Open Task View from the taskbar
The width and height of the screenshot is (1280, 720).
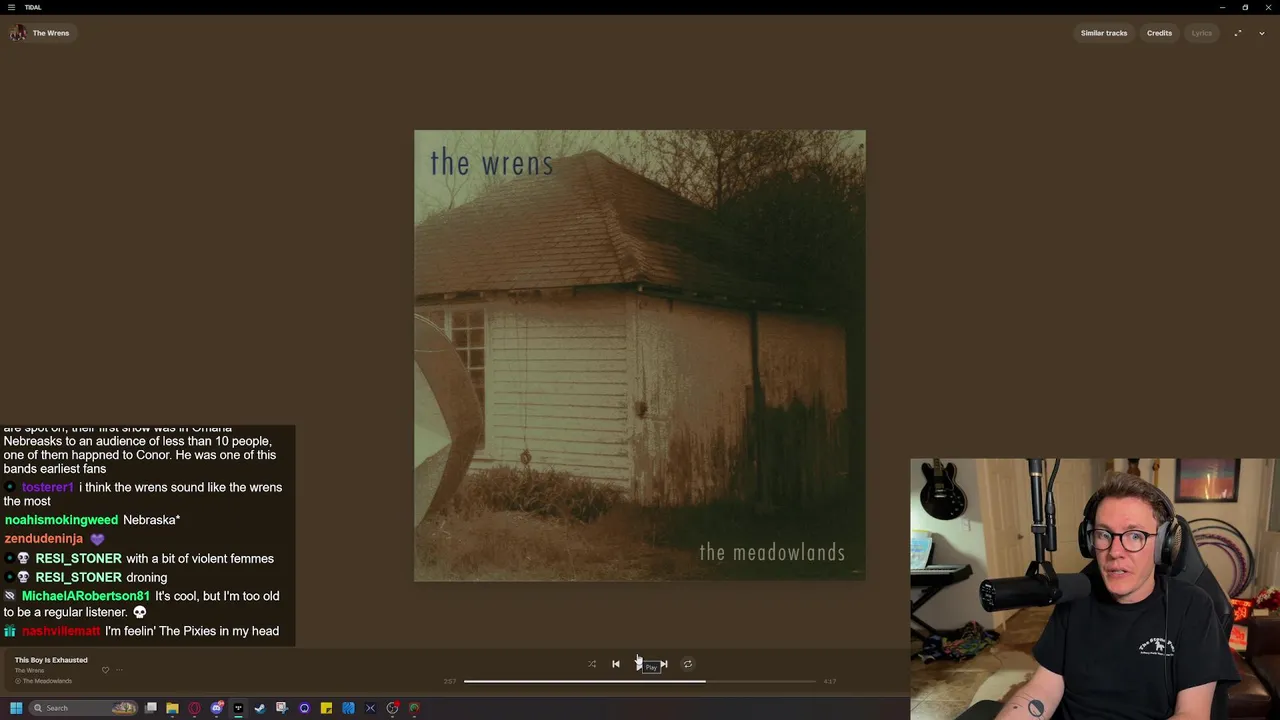coord(151,708)
